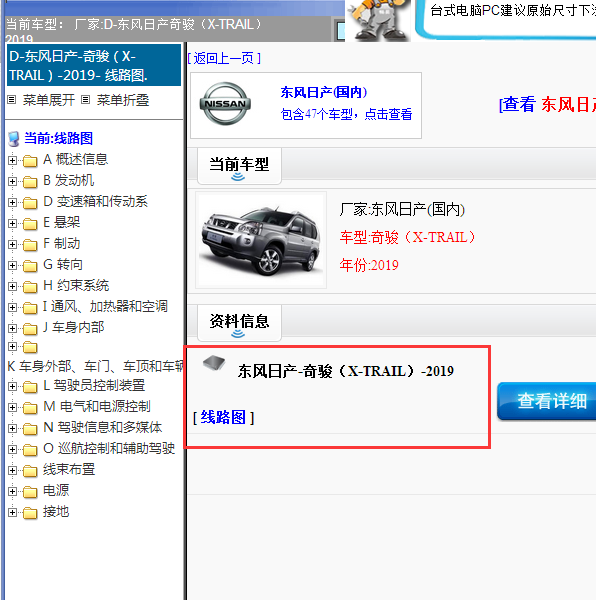
Task: Select the 资料信息 tab
Action: coord(239,323)
